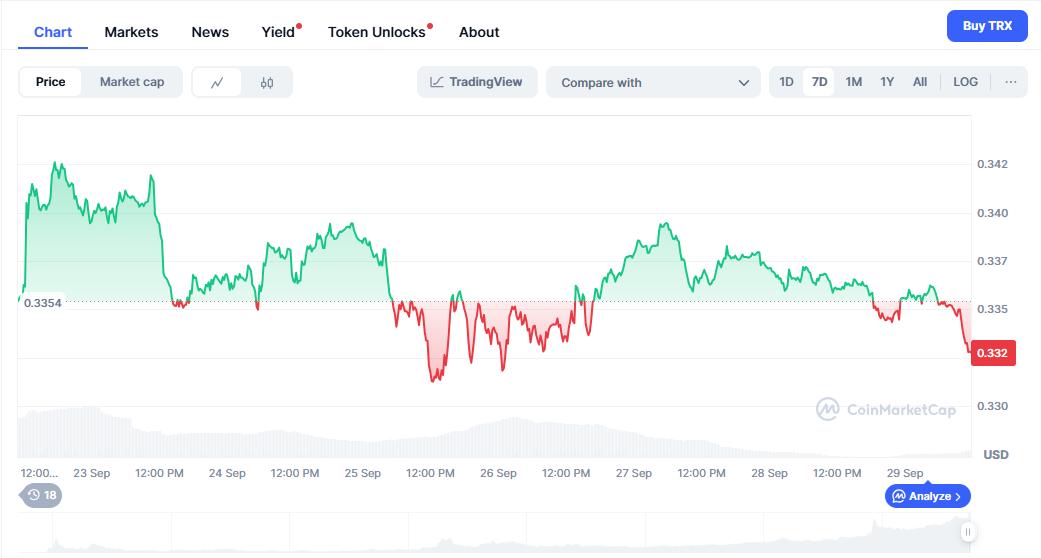Open the Markets tab
Image resolution: width=1041 pixels, height=558 pixels.
pyautogui.click(x=131, y=32)
